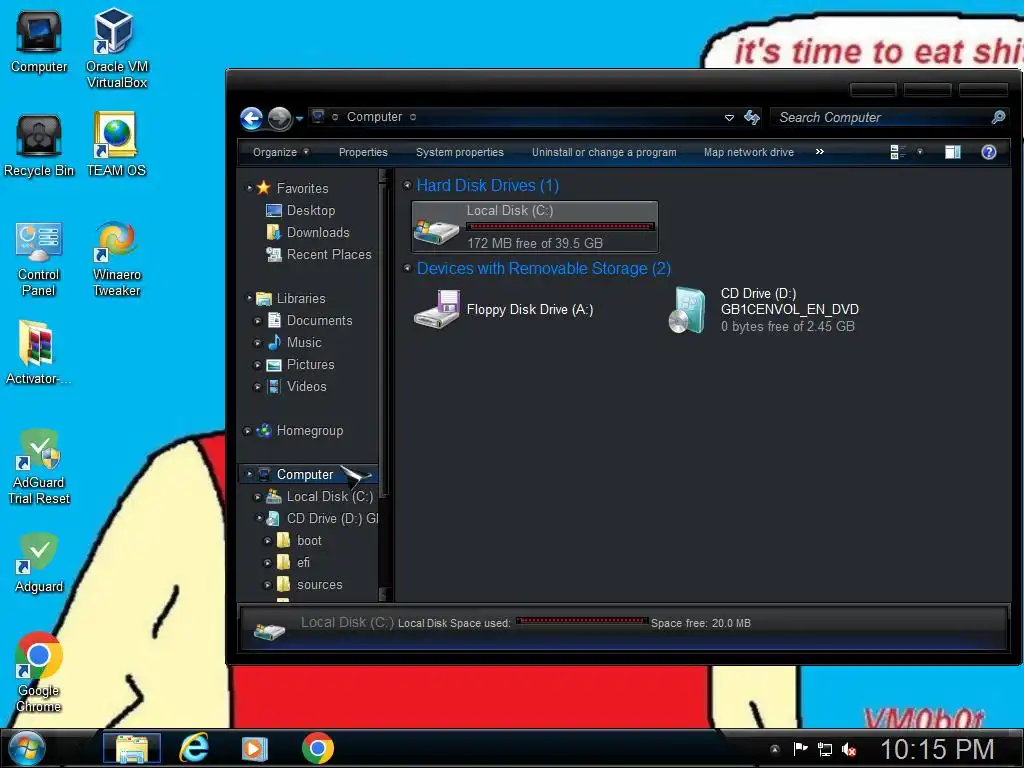Click space used bar in details pane
The height and width of the screenshot is (768, 1024).
(x=582, y=621)
